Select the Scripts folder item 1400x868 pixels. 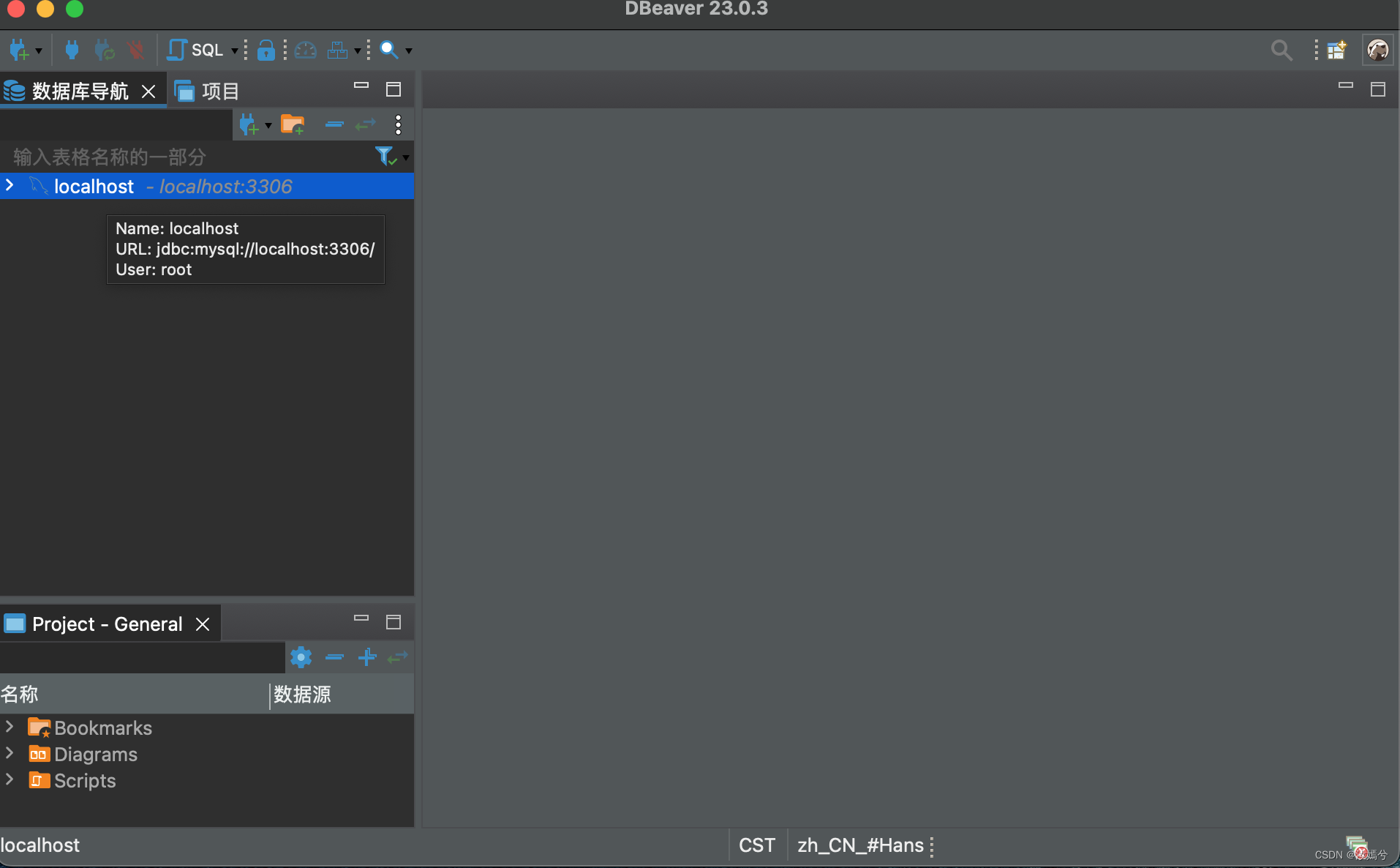coord(72,780)
